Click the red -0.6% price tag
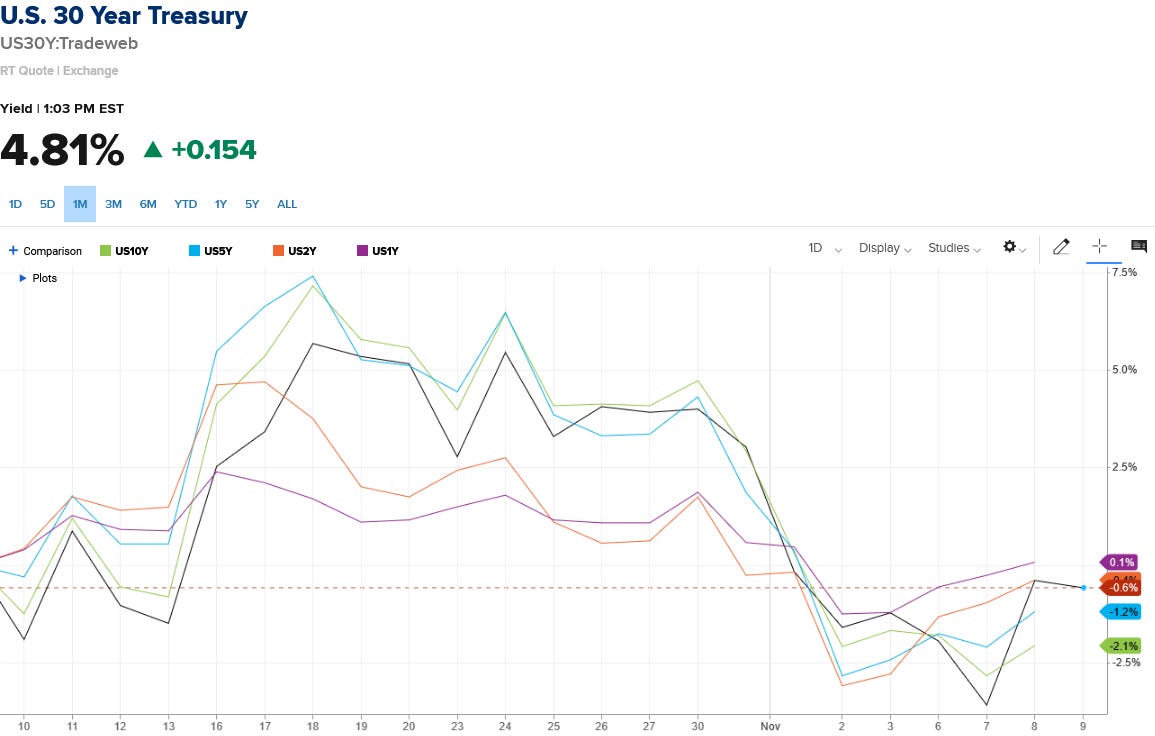1155x736 pixels. click(1121, 587)
